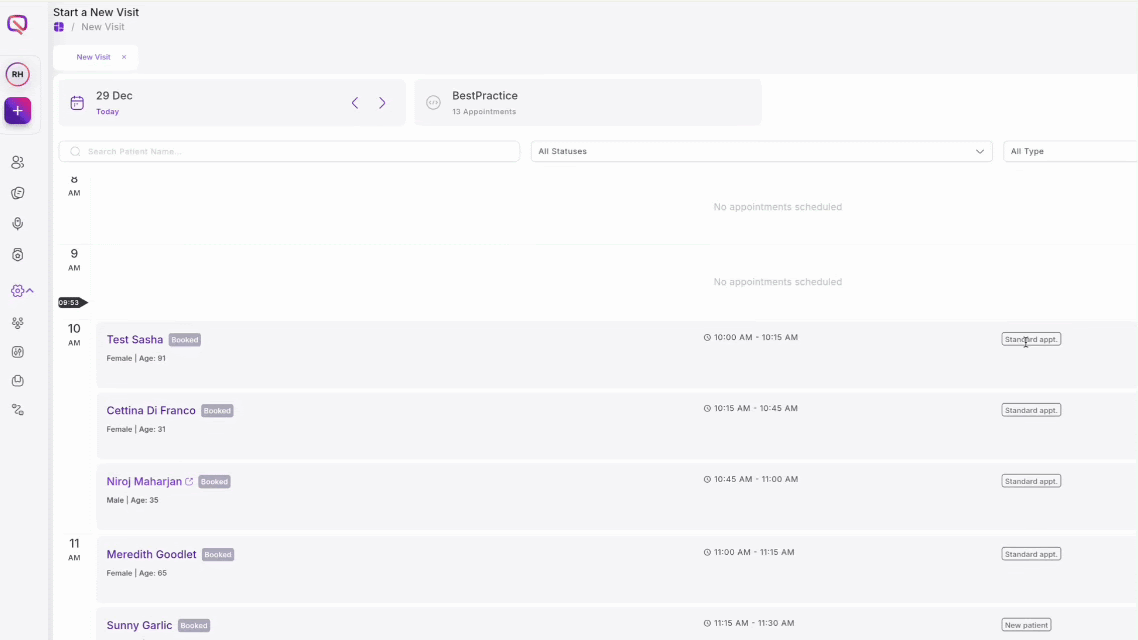Click the 10:00 AM - 10:15 AM time

[x=756, y=337]
